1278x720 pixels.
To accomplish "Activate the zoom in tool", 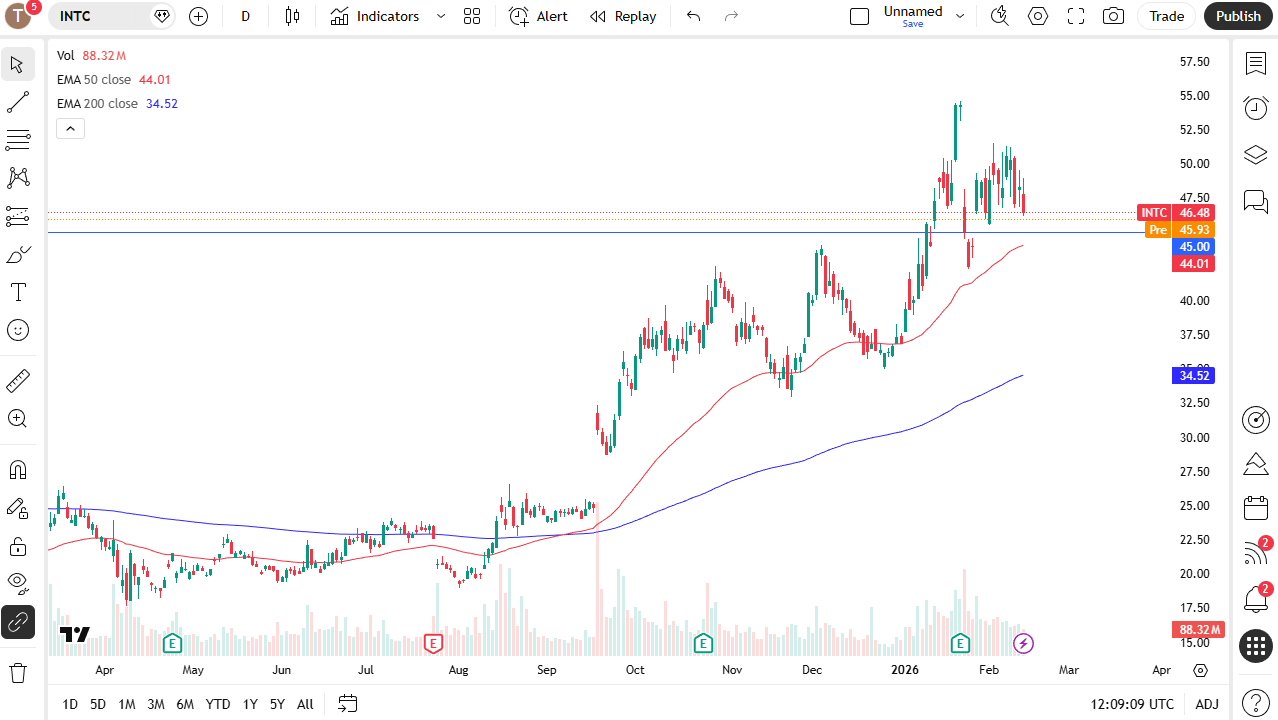I will click(x=17, y=418).
